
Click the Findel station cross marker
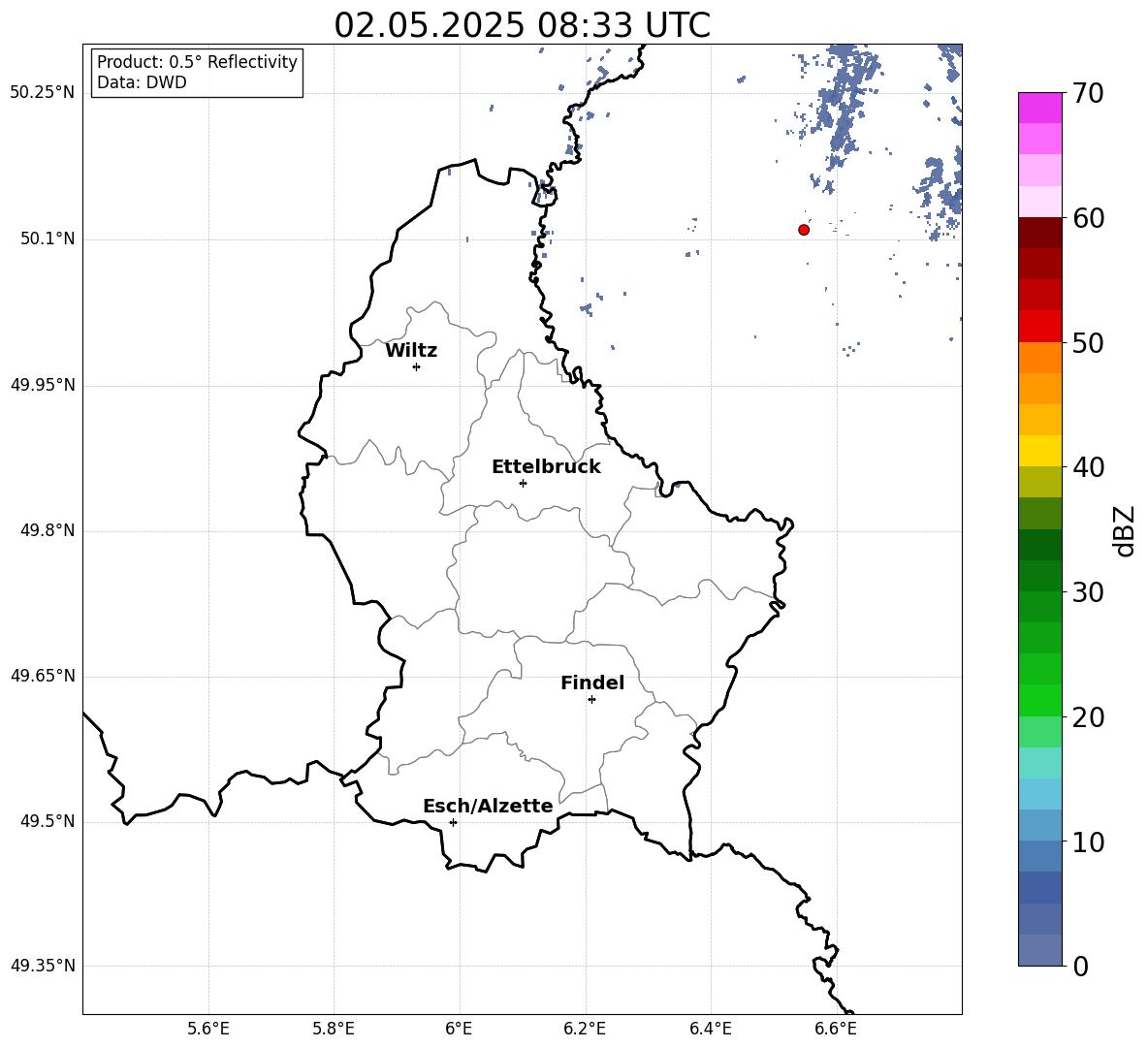point(591,700)
